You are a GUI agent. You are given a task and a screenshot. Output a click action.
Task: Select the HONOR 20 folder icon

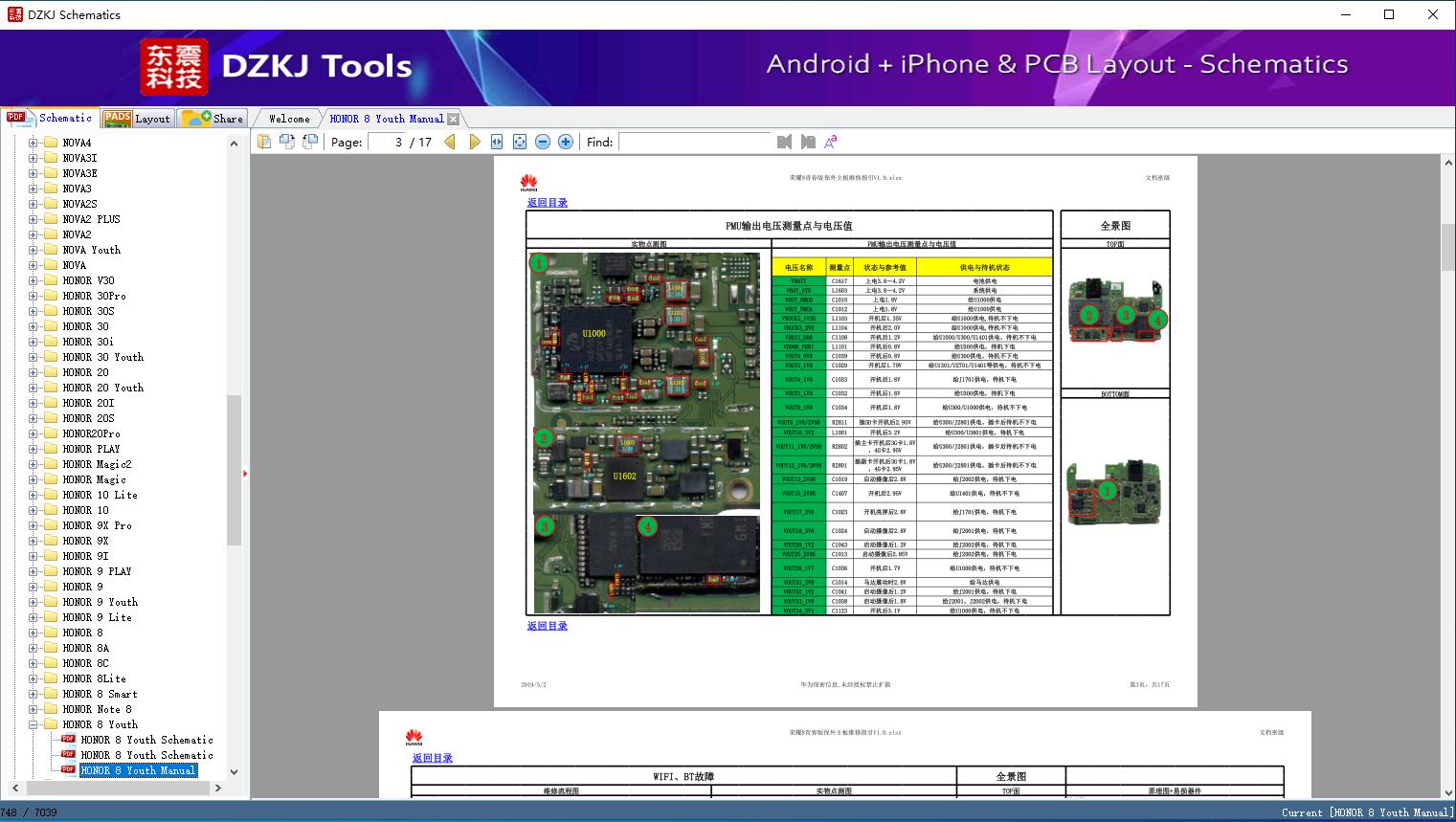(51, 372)
